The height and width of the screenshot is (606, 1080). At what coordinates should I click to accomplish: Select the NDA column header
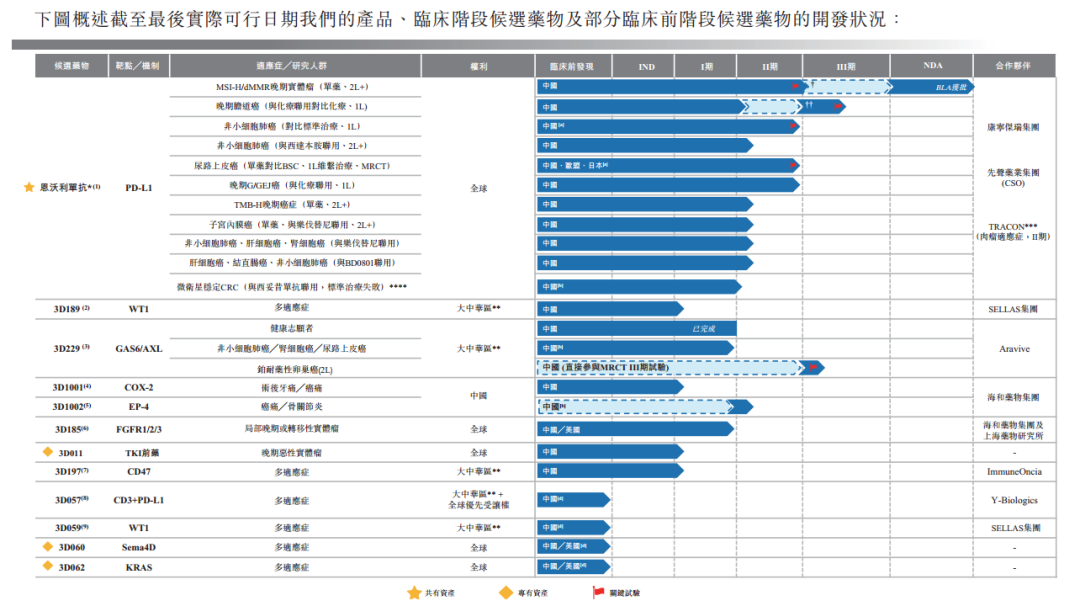pos(931,67)
